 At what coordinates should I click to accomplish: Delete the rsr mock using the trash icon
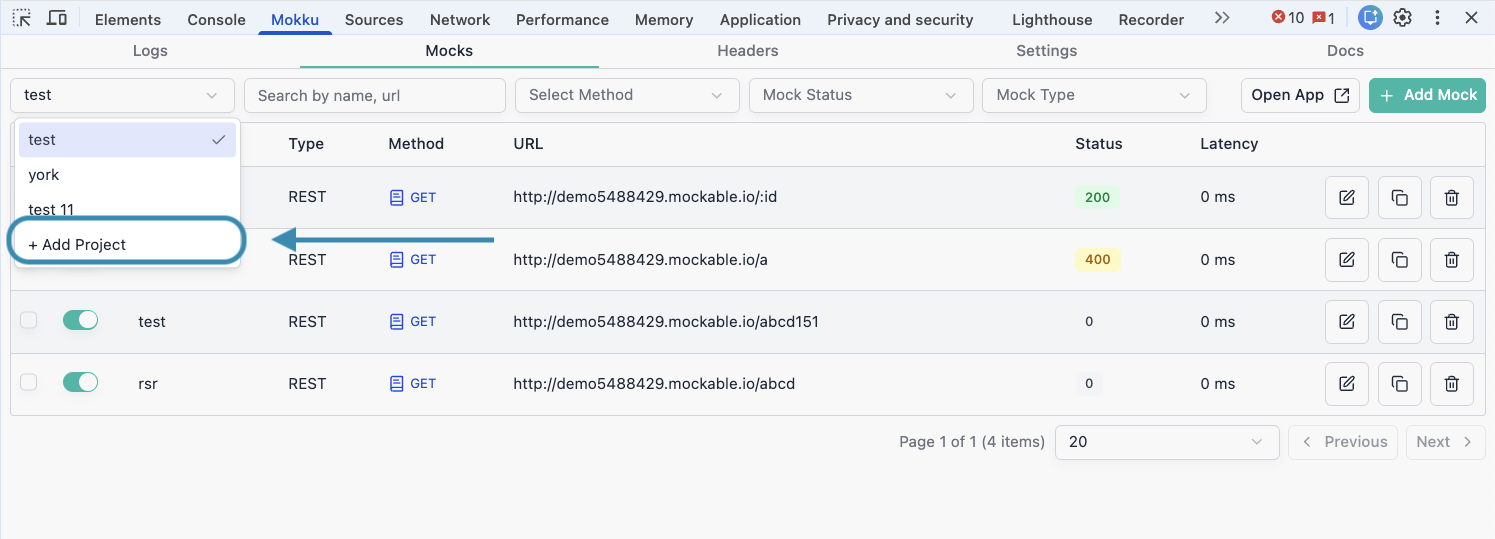[1451, 384]
